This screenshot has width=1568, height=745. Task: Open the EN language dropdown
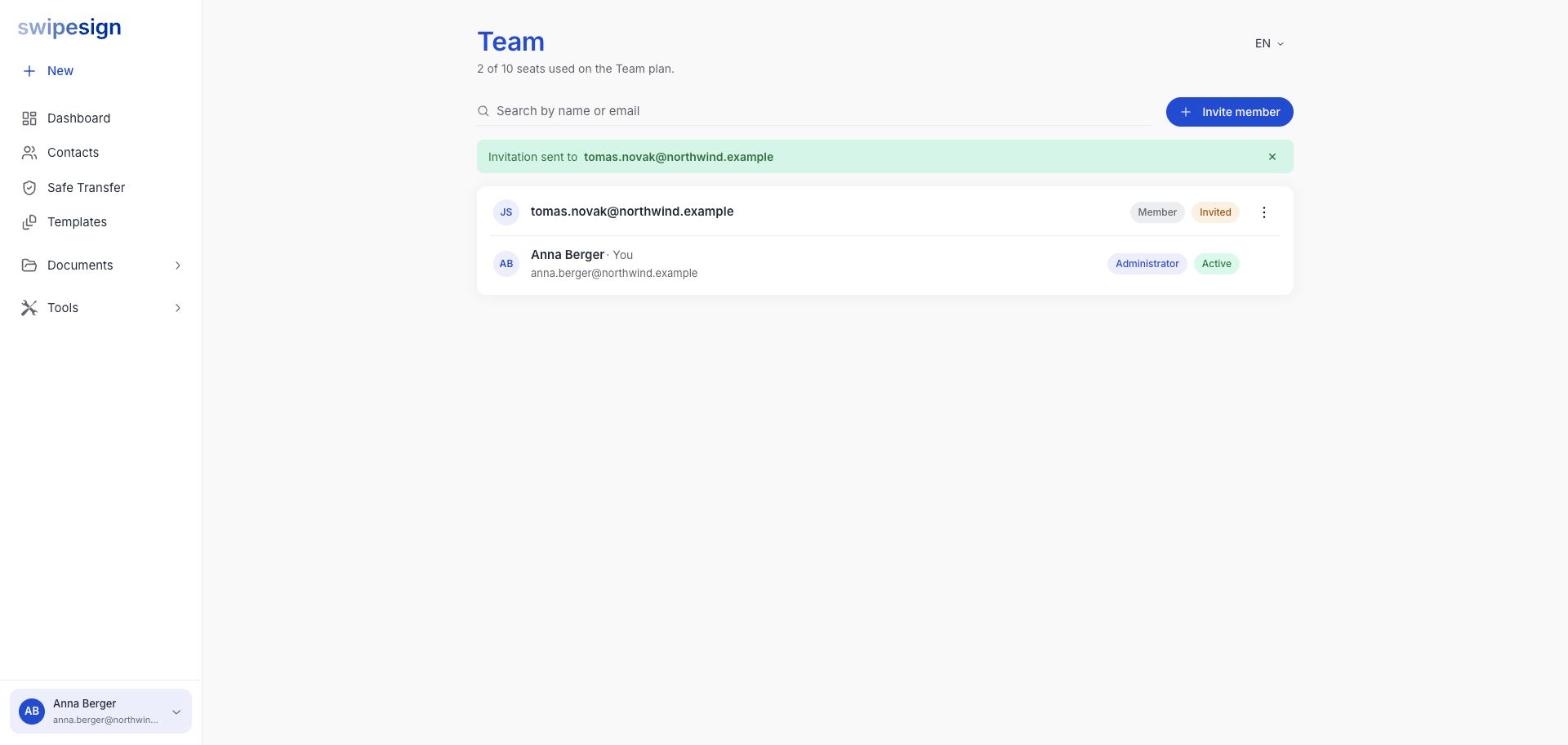click(x=1269, y=44)
